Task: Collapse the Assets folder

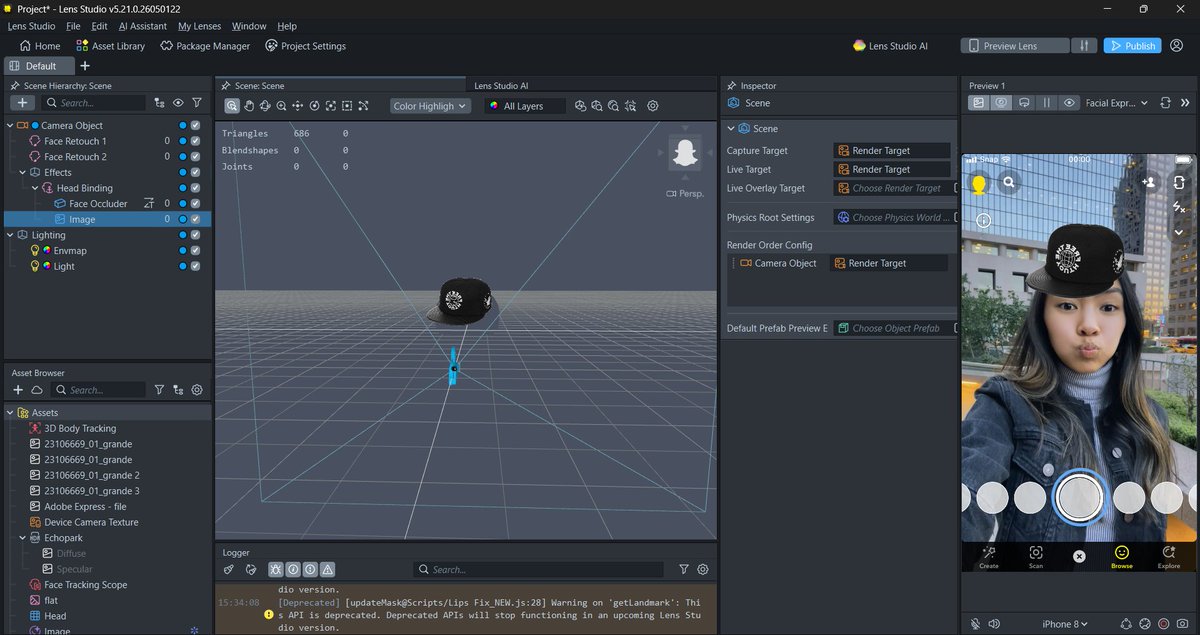Action: [10, 413]
